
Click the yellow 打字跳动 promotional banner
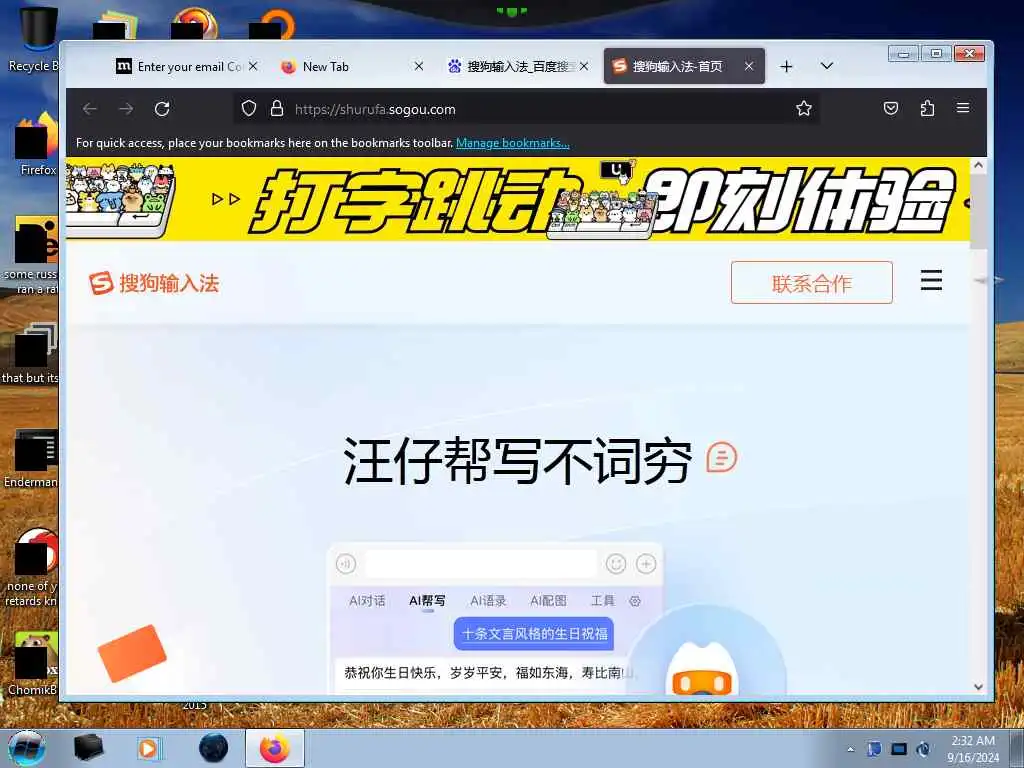517,199
